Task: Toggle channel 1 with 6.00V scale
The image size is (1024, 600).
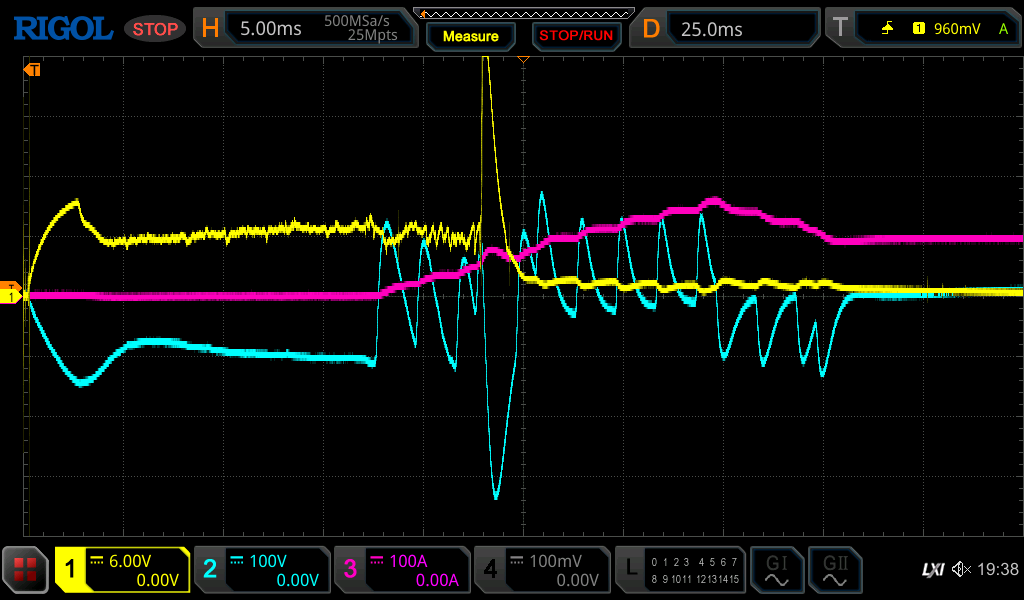Action: point(122,570)
